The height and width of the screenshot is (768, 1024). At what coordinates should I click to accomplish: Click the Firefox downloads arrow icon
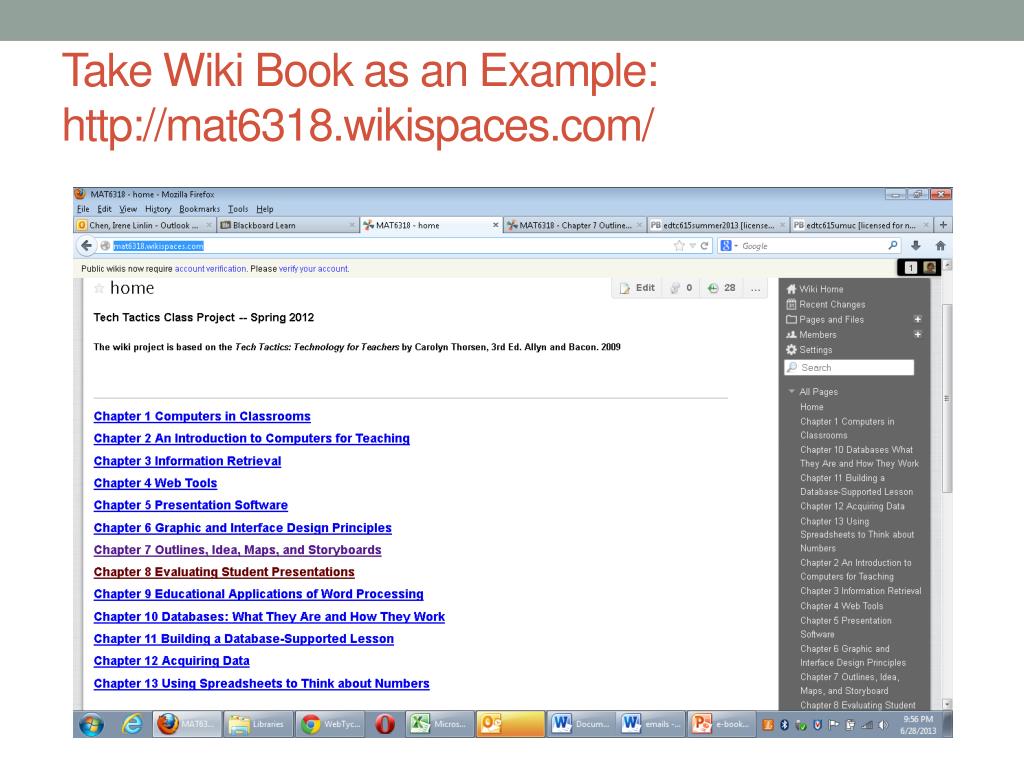(x=915, y=246)
